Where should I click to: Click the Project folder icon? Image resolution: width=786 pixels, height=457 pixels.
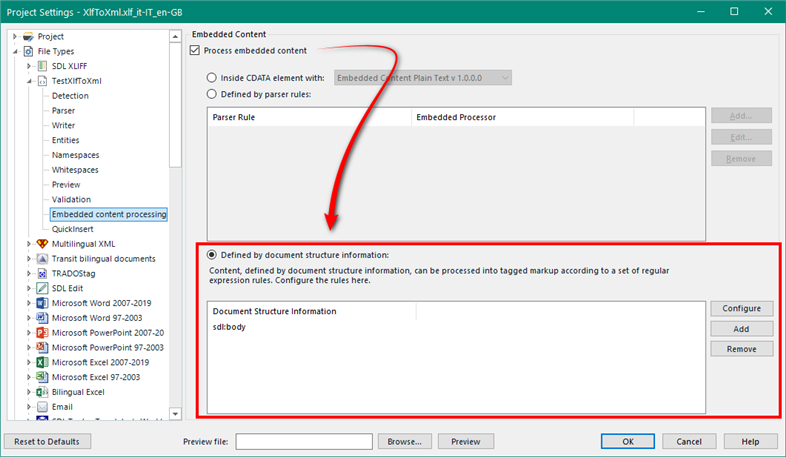coord(28,37)
